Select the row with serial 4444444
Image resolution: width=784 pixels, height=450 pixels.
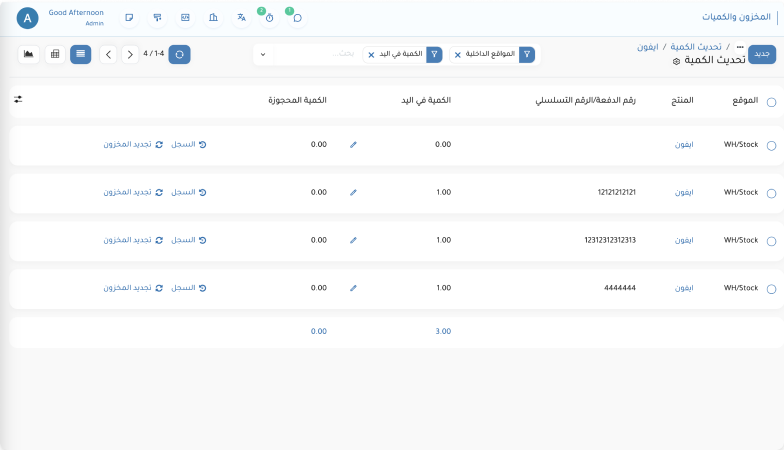click(x=770, y=289)
